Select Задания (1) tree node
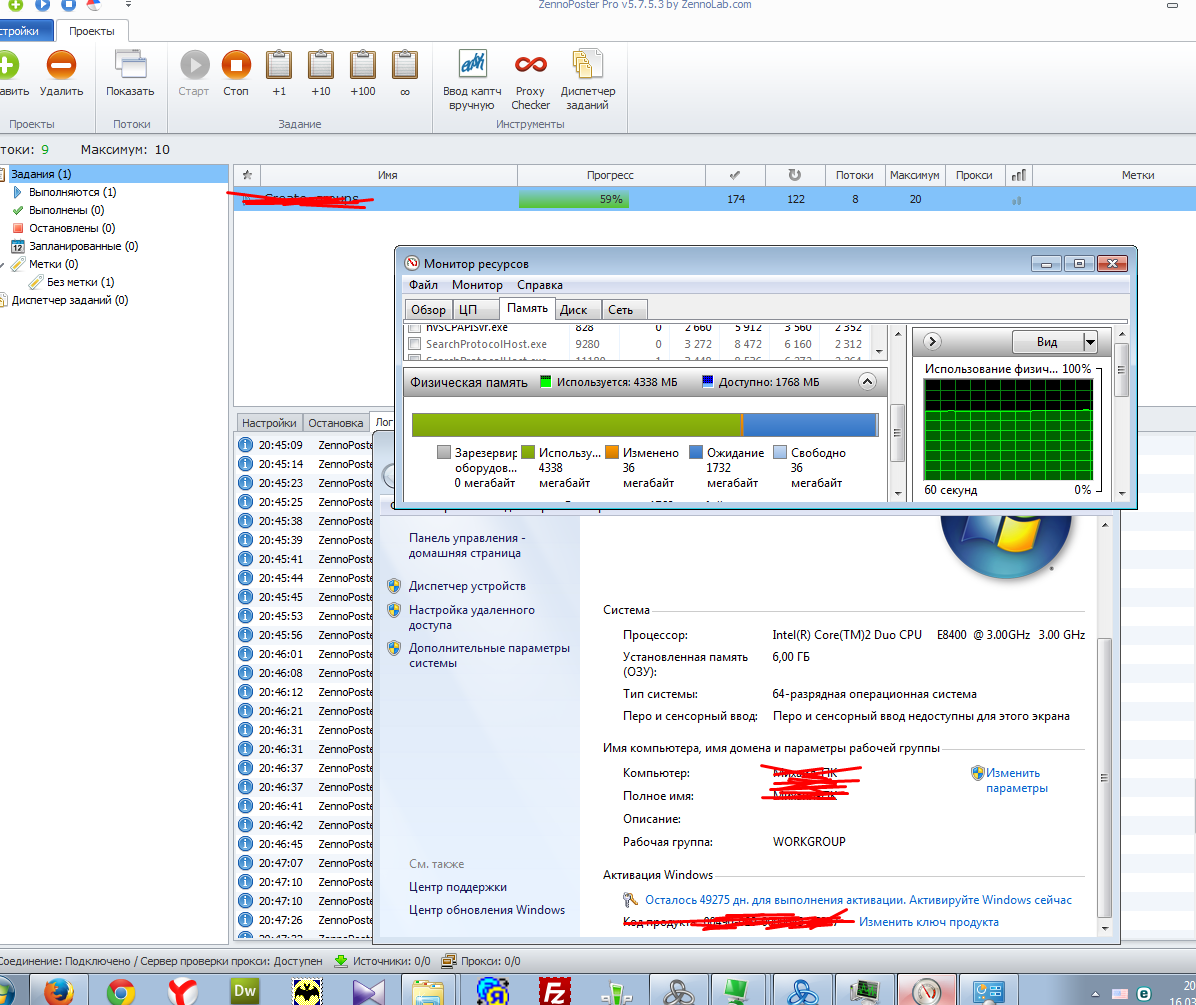 (x=41, y=174)
